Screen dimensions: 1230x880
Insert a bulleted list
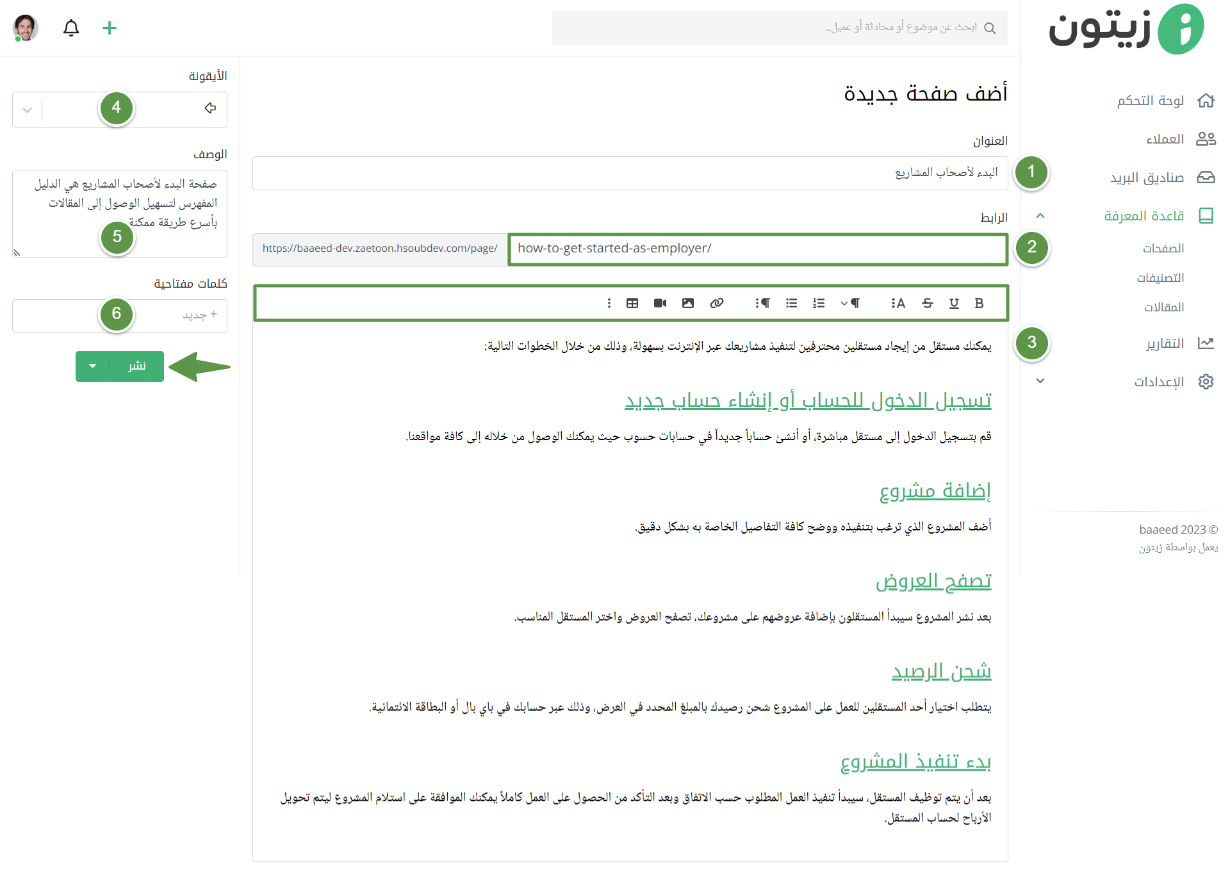792,303
